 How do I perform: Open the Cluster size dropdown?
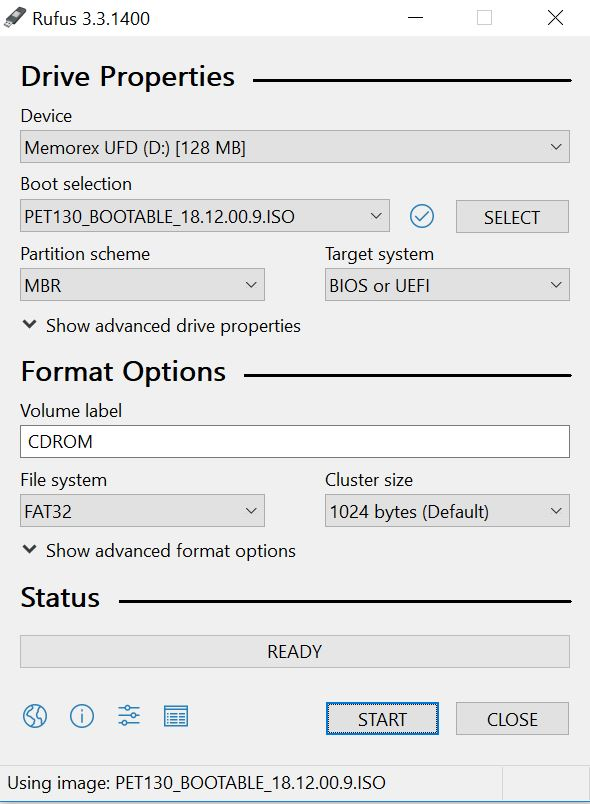(446, 511)
